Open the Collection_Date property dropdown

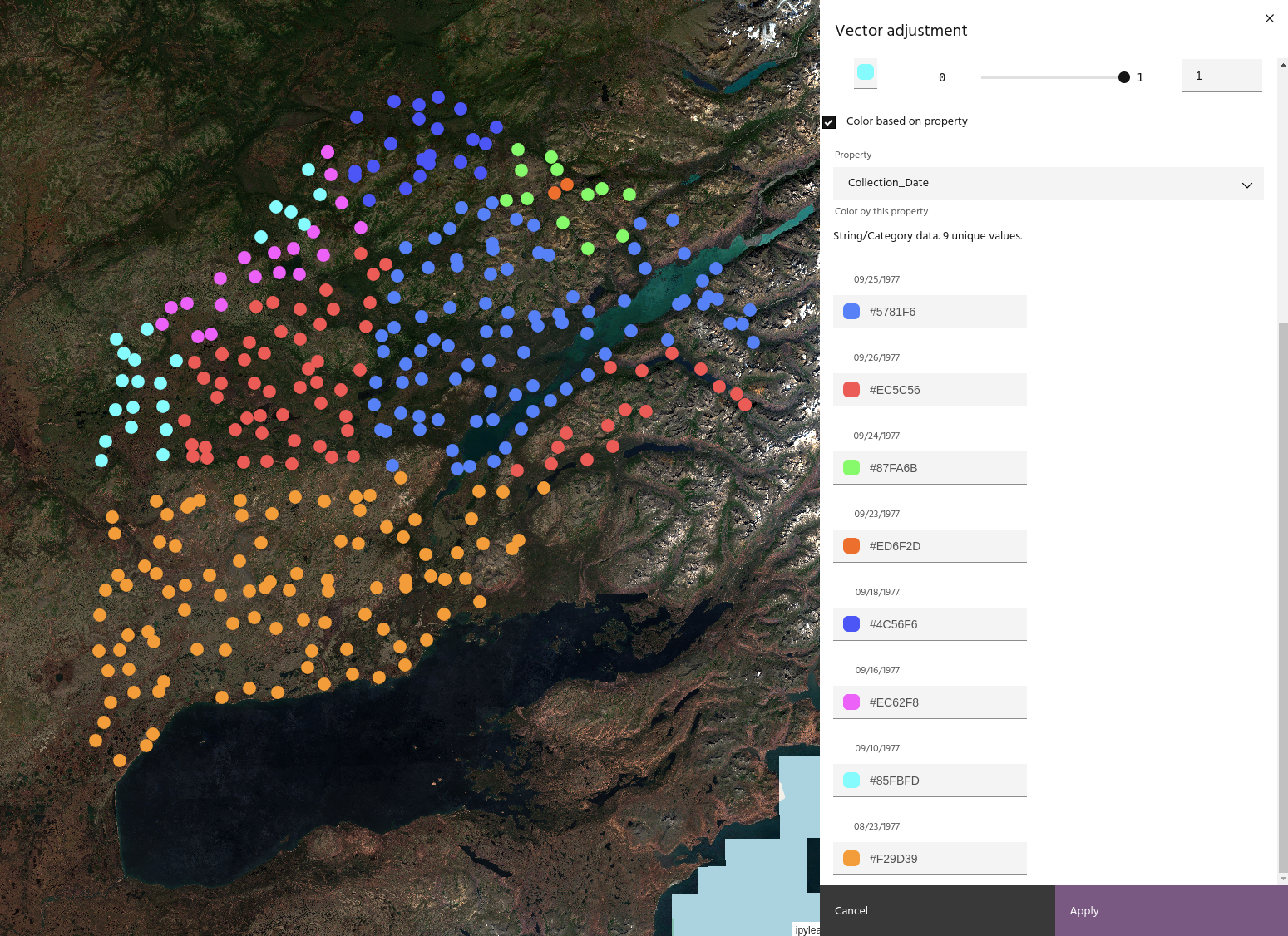pyautogui.click(x=1039, y=183)
